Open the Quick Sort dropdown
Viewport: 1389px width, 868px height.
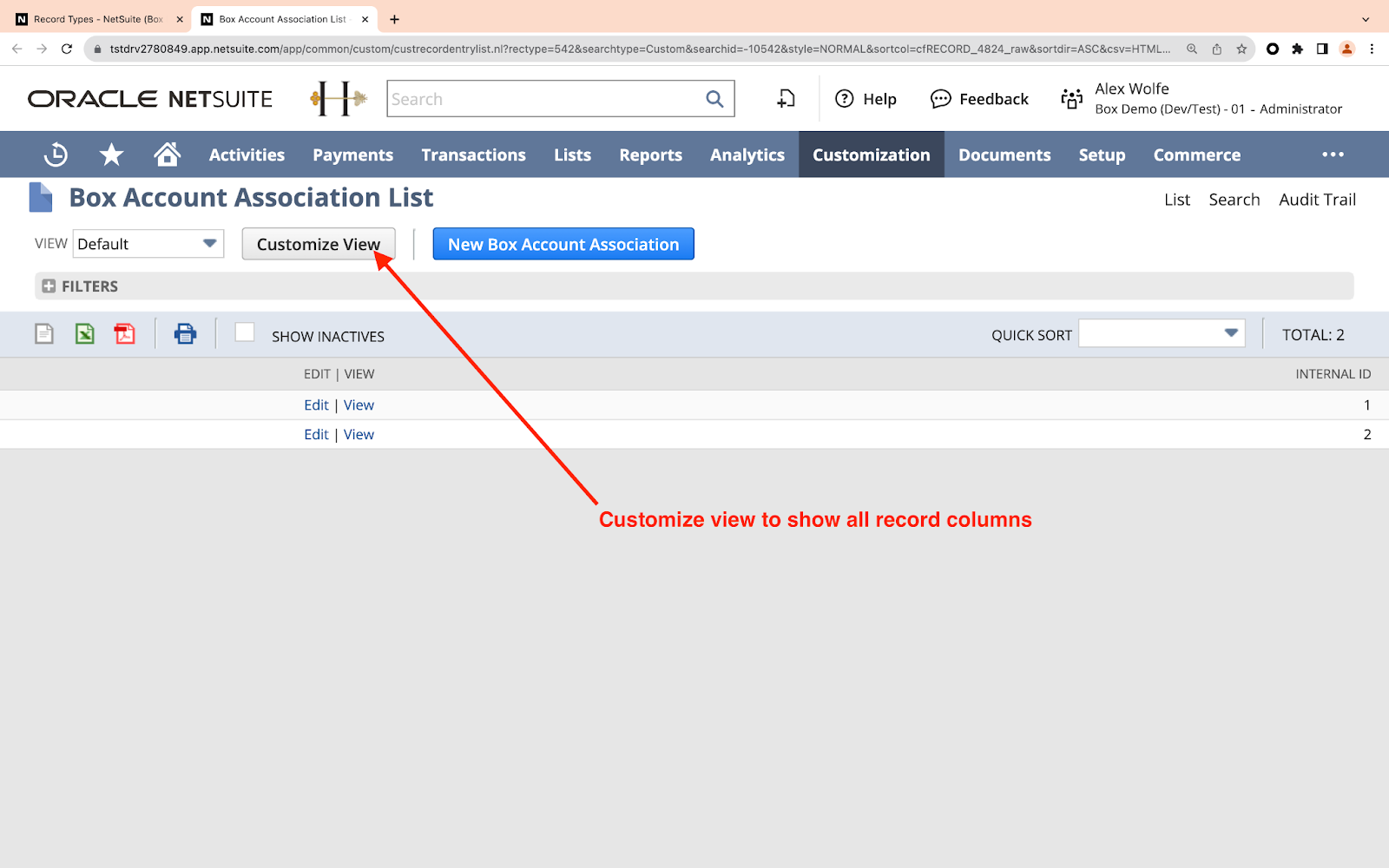pos(1162,333)
